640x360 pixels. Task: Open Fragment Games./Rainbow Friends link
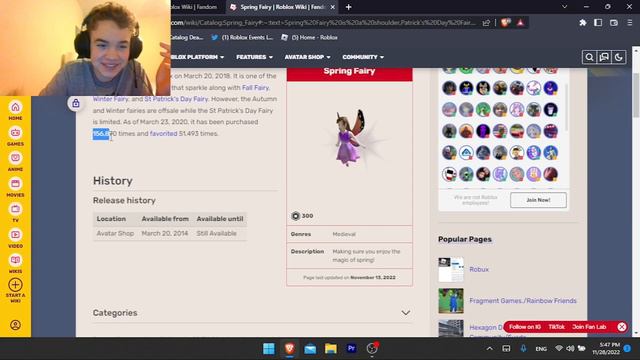pyautogui.click(x=523, y=301)
